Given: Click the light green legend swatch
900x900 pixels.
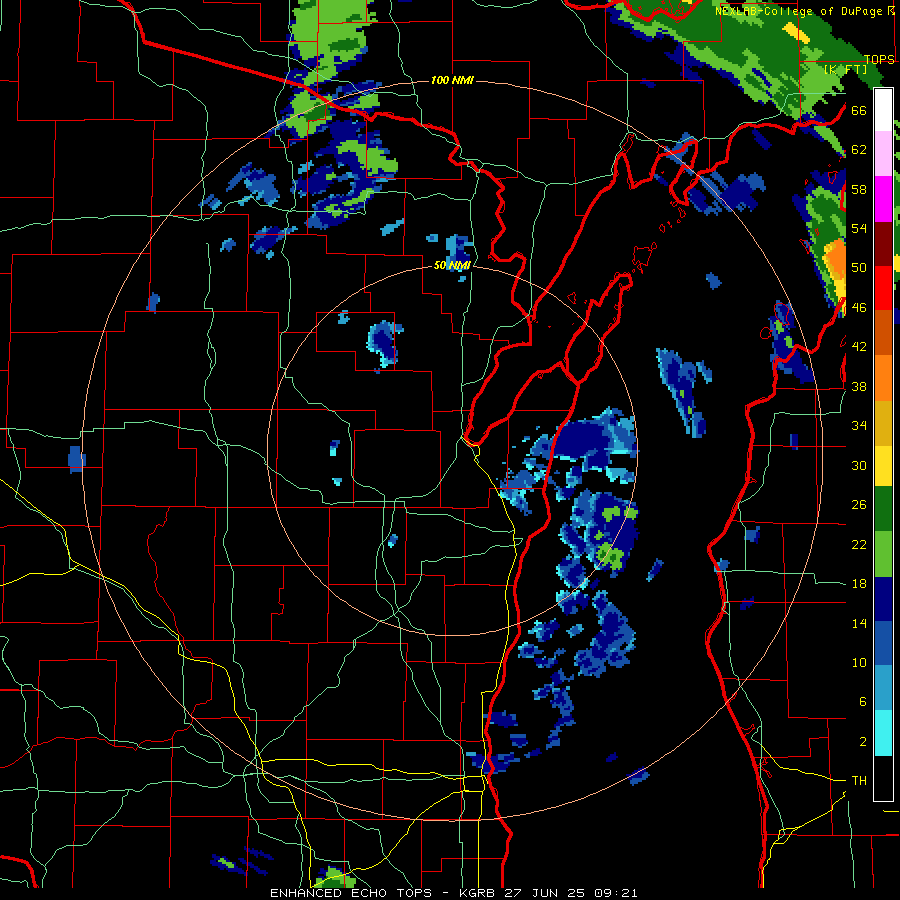Looking at the screenshot, I should pyautogui.click(x=883, y=554).
